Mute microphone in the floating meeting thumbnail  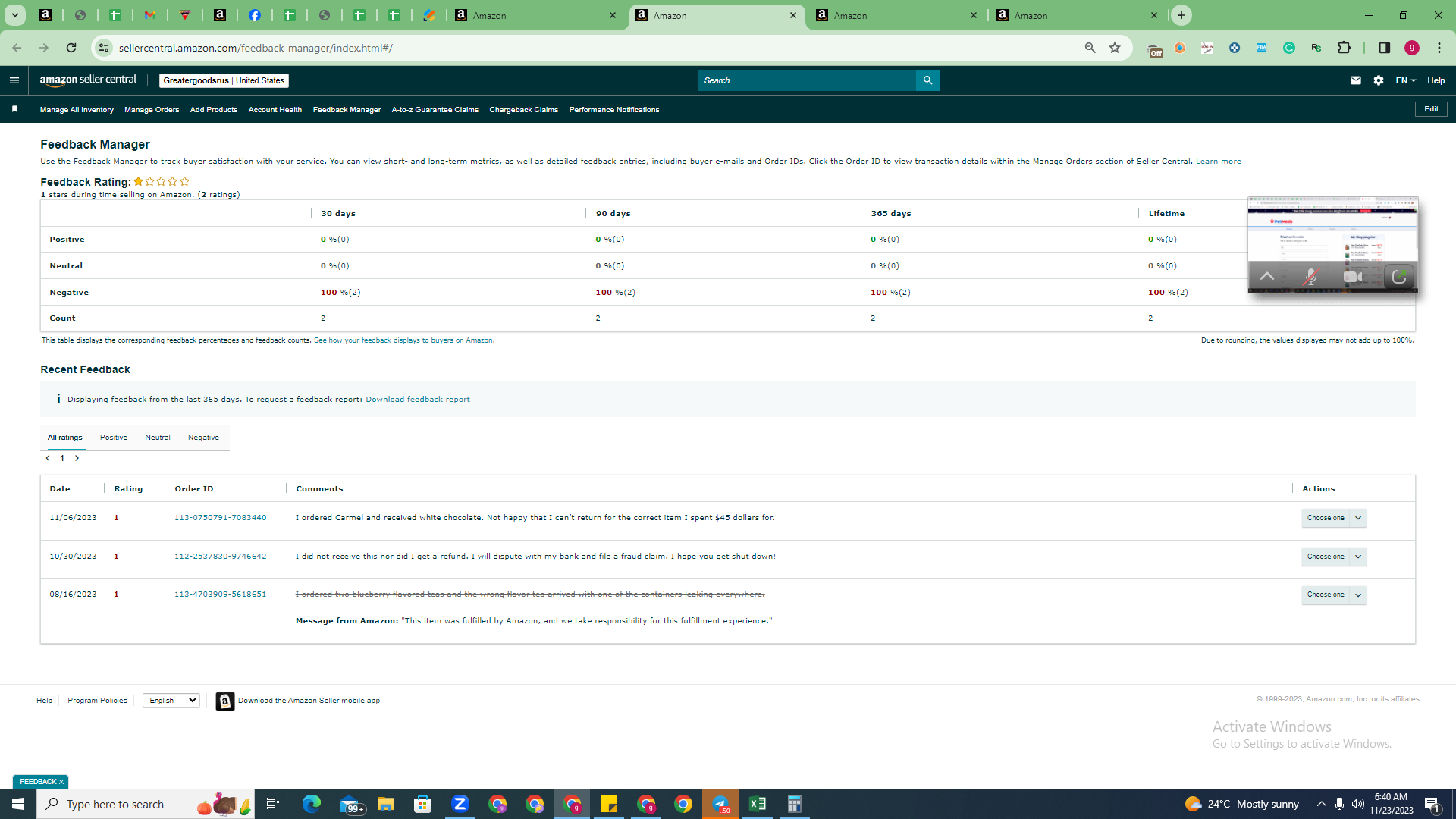tap(1310, 277)
